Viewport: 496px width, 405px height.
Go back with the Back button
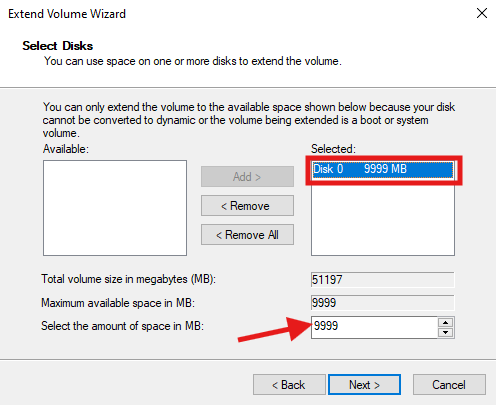289,385
